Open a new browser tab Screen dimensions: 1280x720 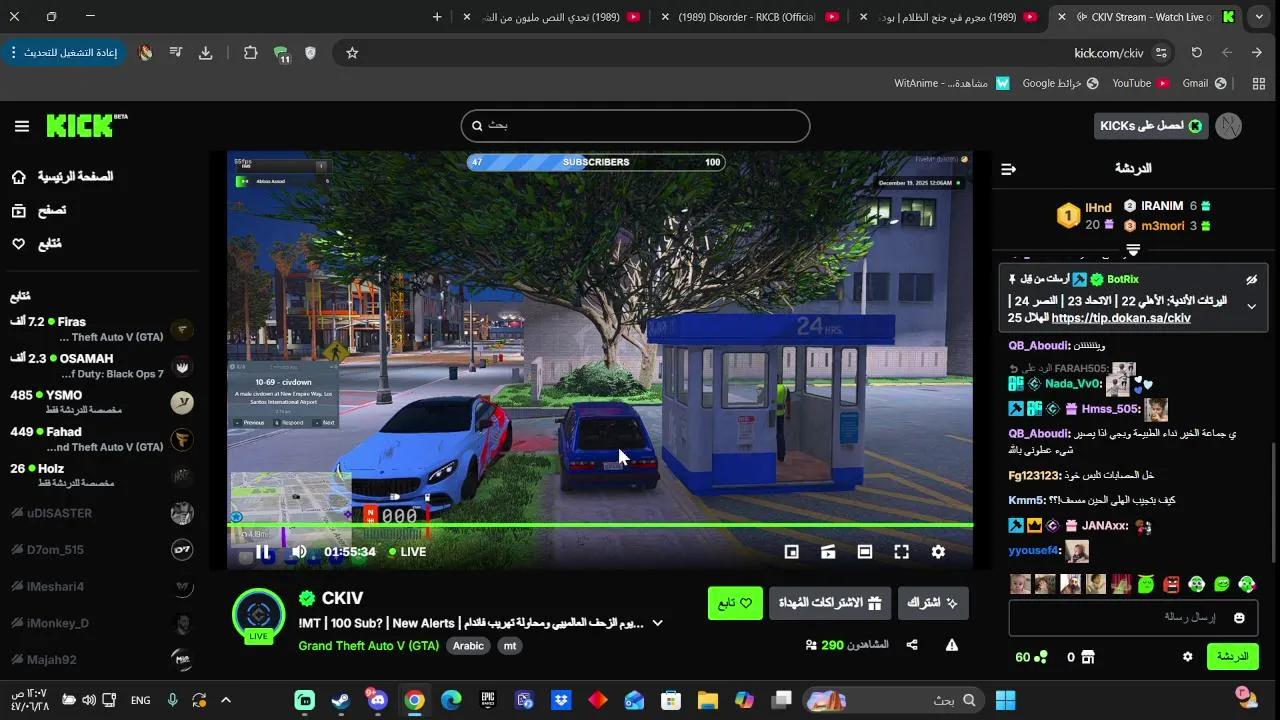pyautogui.click(x=437, y=17)
